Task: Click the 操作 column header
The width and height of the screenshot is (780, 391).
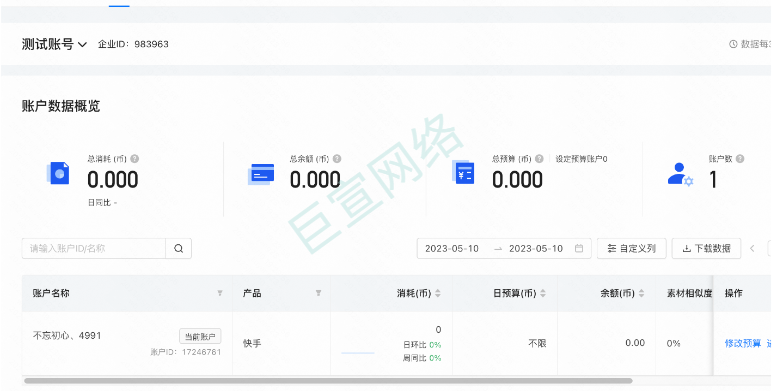Action: (734, 293)
